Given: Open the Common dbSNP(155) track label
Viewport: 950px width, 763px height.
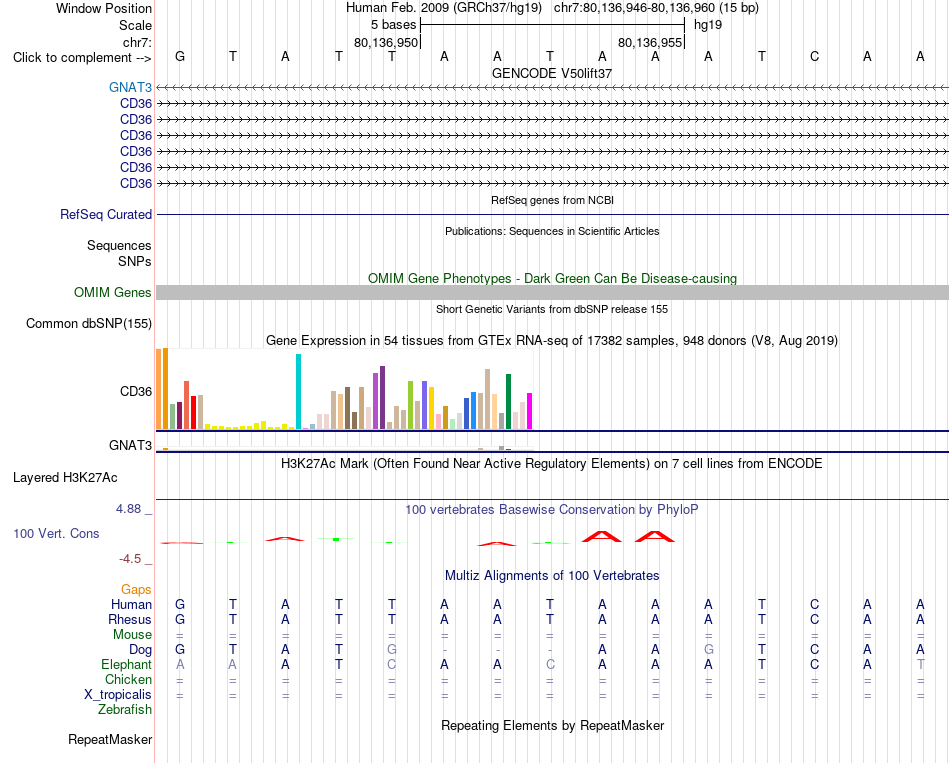Looking at the screenshot, I should click(89, 324).
